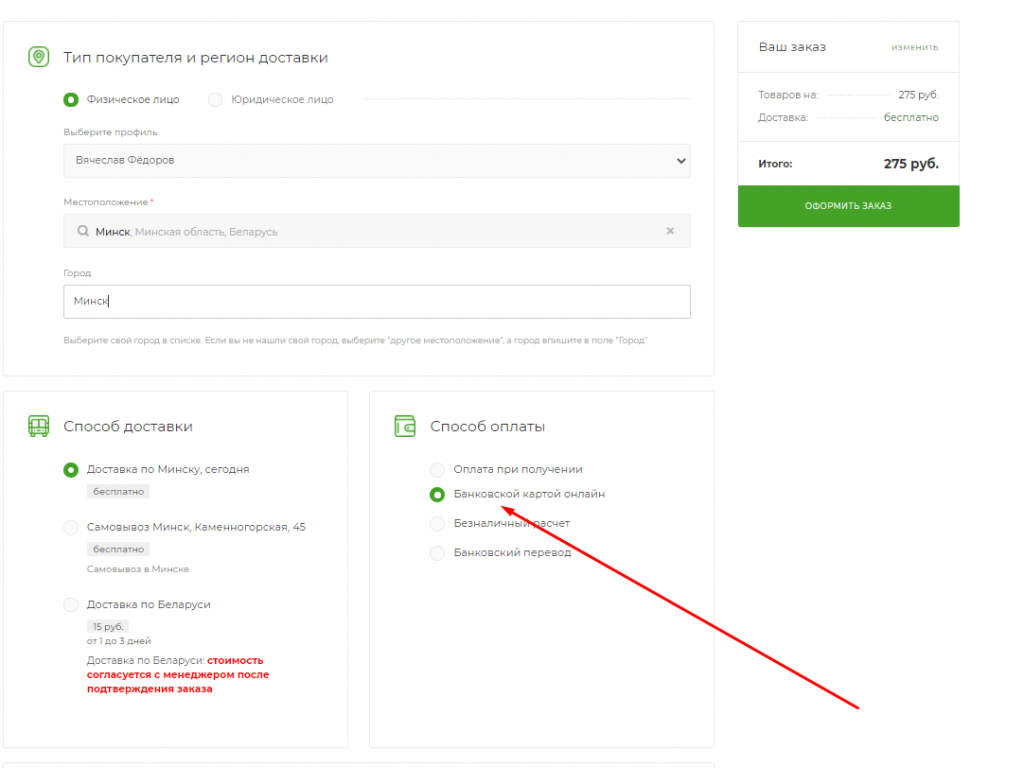Choose Юридическое лицо buyer type

tap(215, 100)
